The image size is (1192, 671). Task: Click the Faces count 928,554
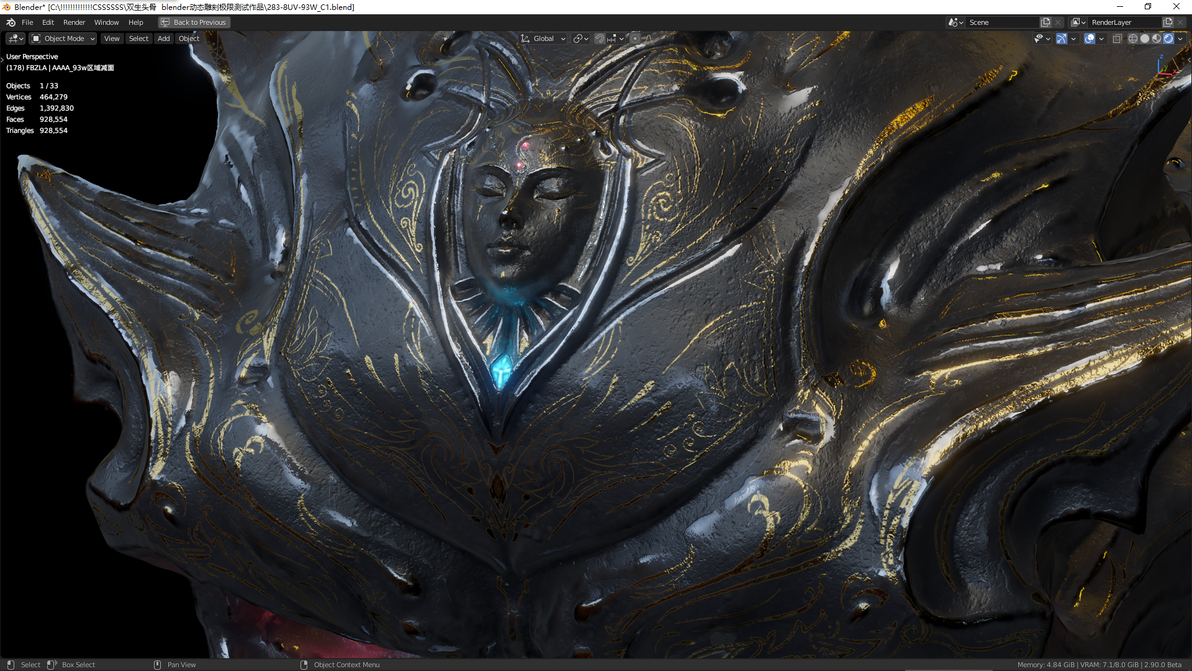click(53, 119)
